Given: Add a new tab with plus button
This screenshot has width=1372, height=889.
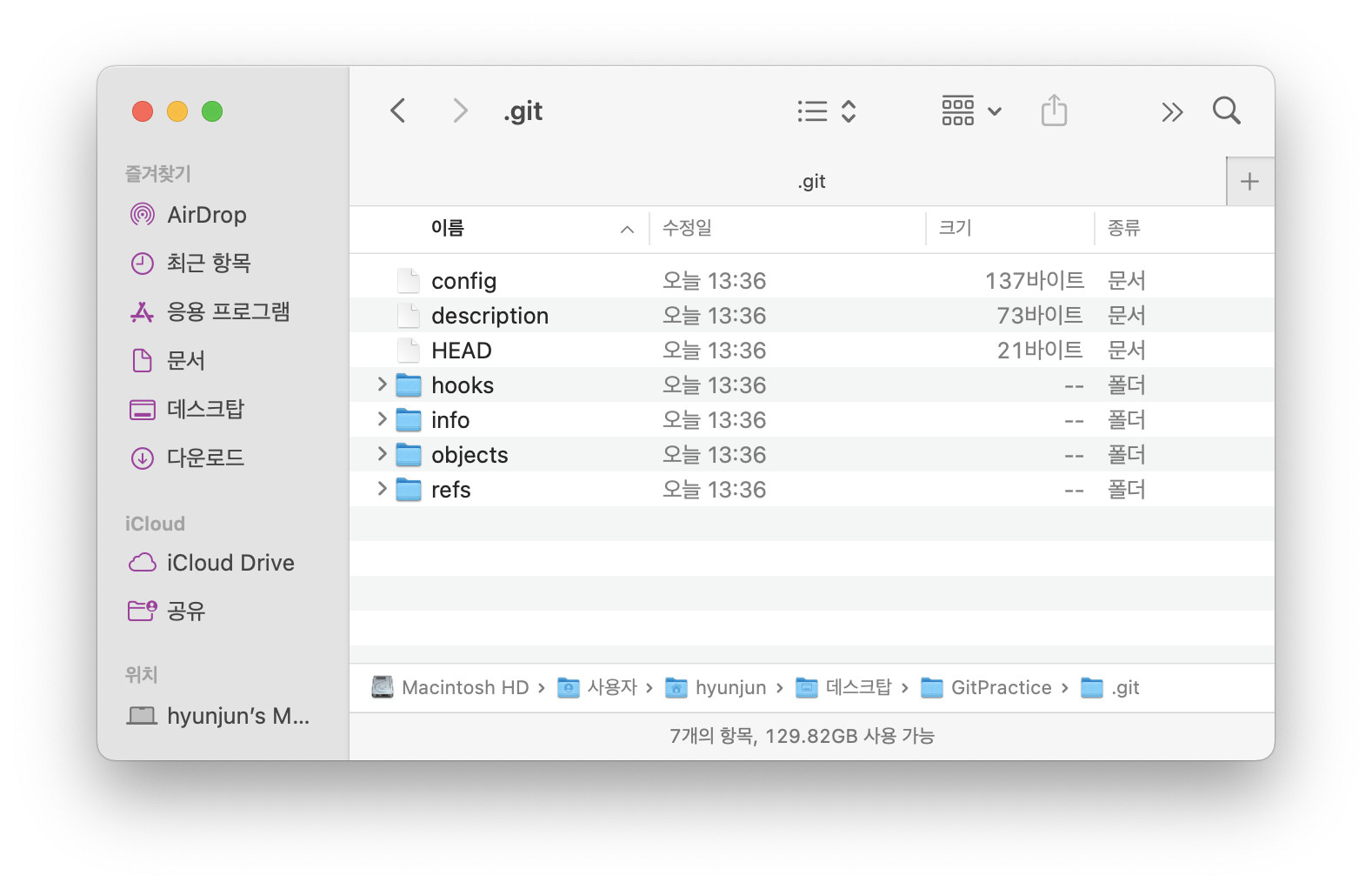Looking at the screenshot, I should click(x=1249, y=181).
